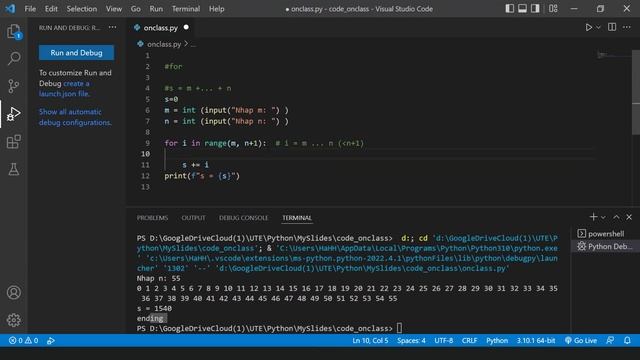Change UTF-8 encoding in status bar
The width and height of the screenshot is (640, 360).
tap(444, 340)
